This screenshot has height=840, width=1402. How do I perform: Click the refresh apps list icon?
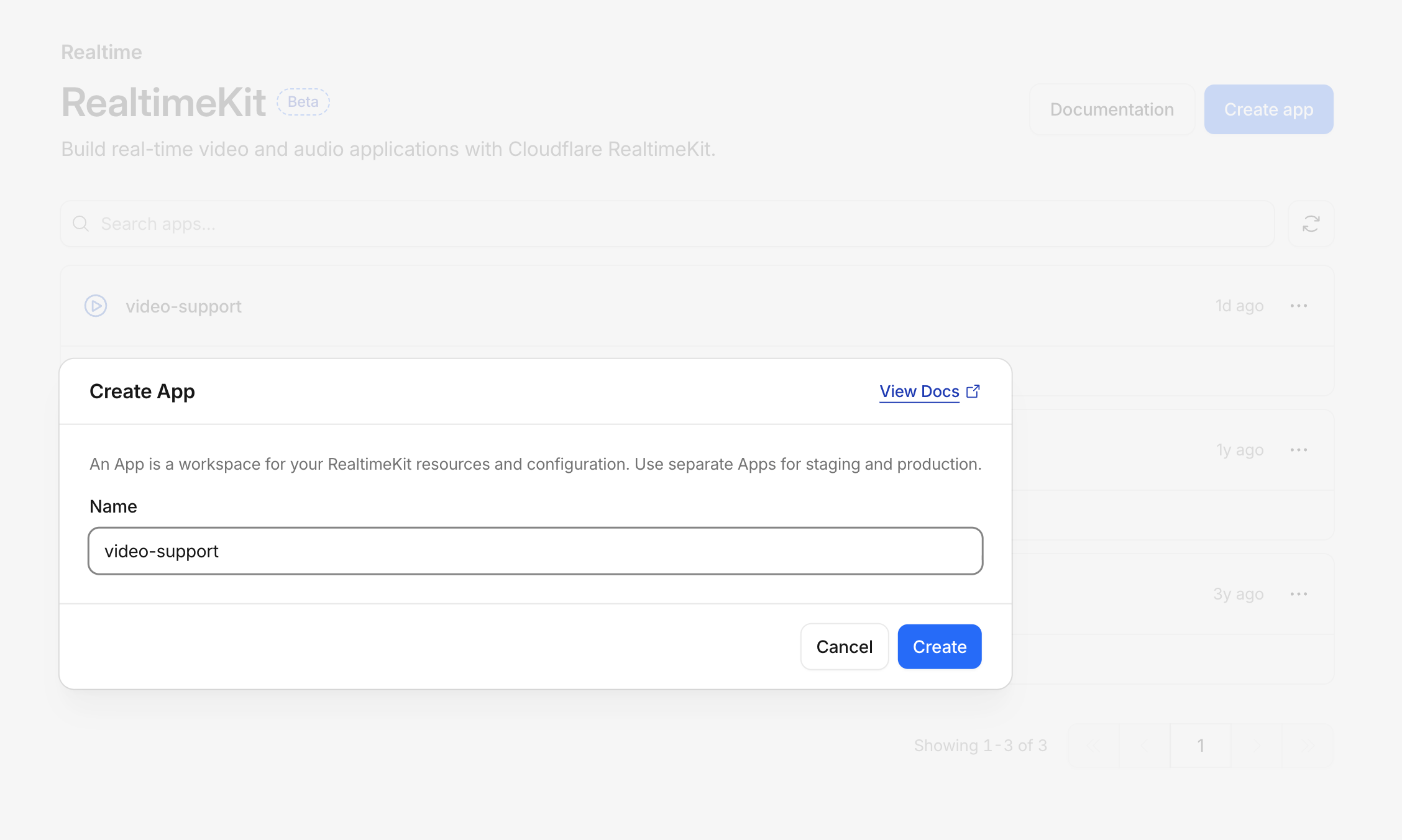click(x=1311, y=224)
